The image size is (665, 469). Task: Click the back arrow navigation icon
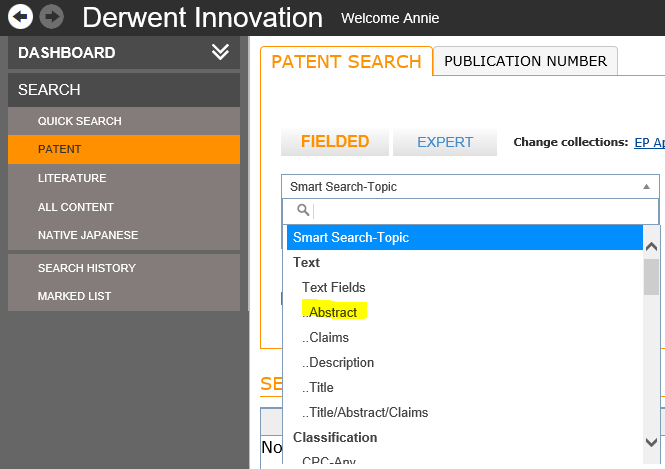[20, 17]
